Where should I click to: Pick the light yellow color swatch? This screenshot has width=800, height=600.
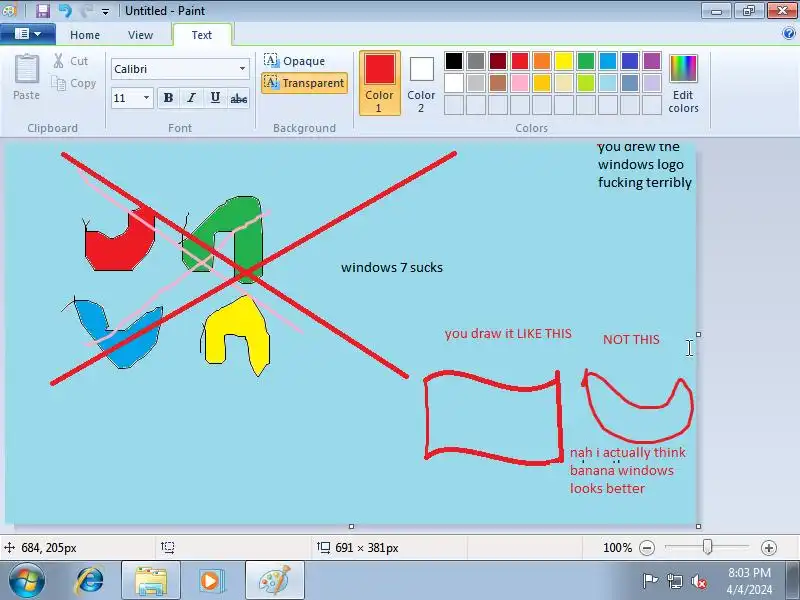tap(564, 83)
